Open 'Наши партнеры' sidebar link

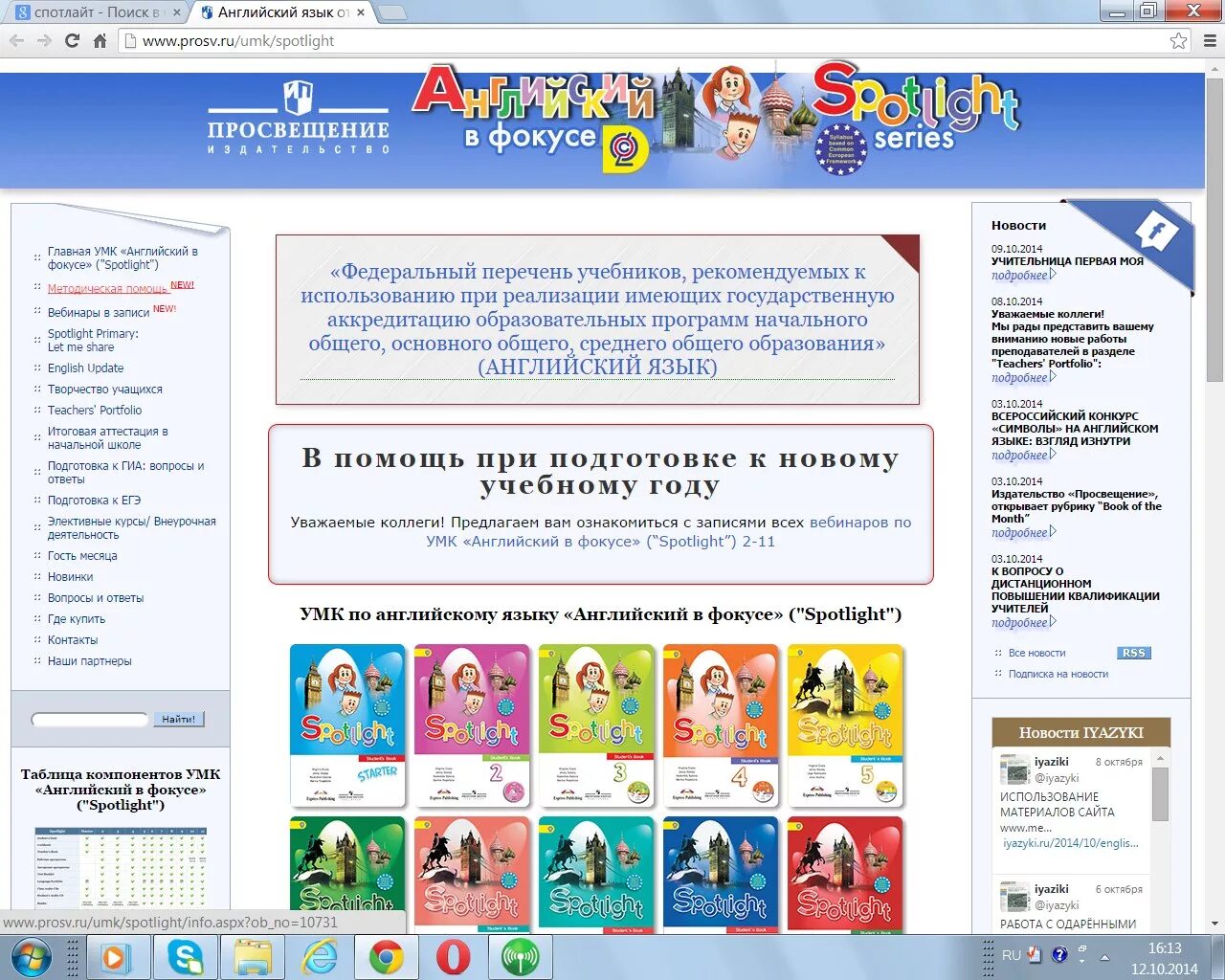(90, 661)
